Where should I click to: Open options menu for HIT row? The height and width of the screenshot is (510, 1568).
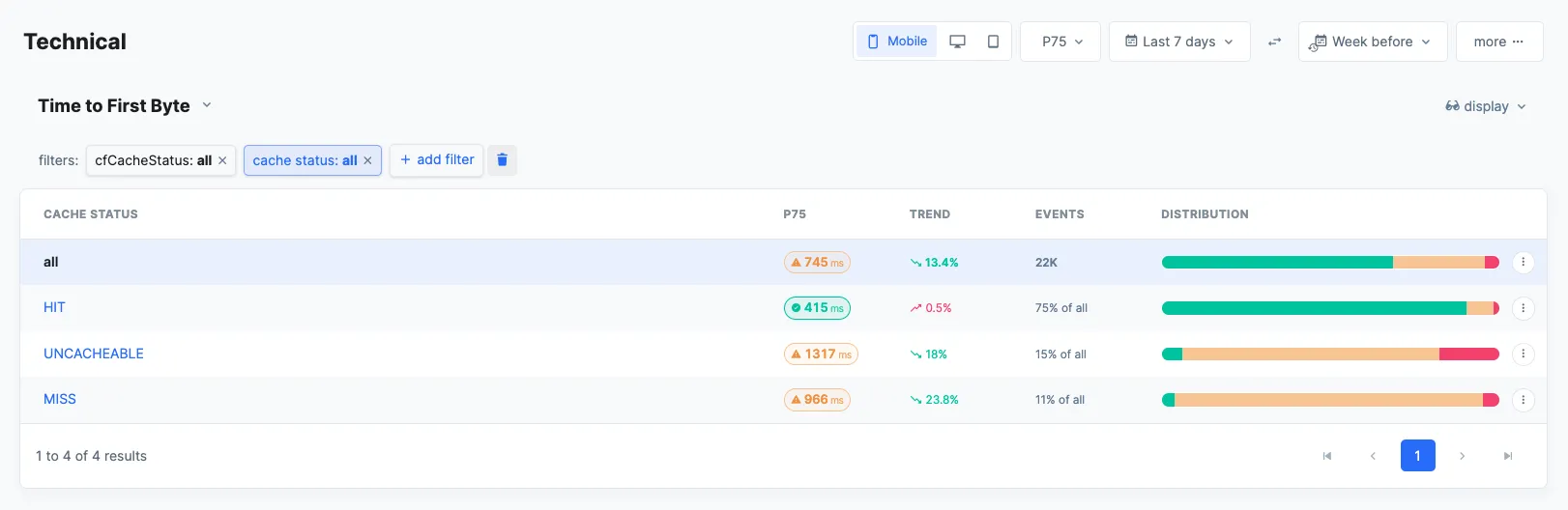[x=1523, y=308]
